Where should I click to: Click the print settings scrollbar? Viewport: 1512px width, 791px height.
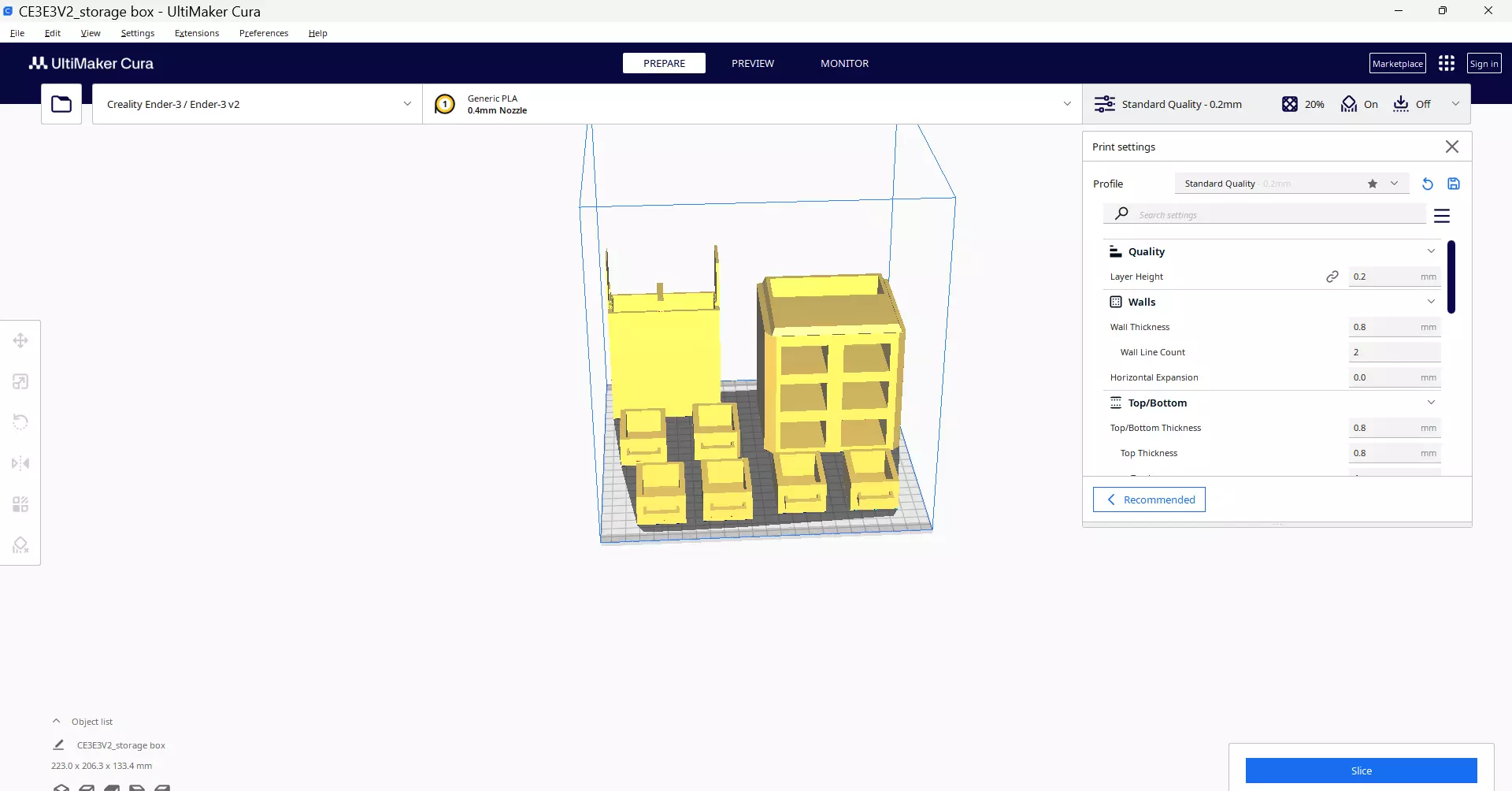(1451, 277)
